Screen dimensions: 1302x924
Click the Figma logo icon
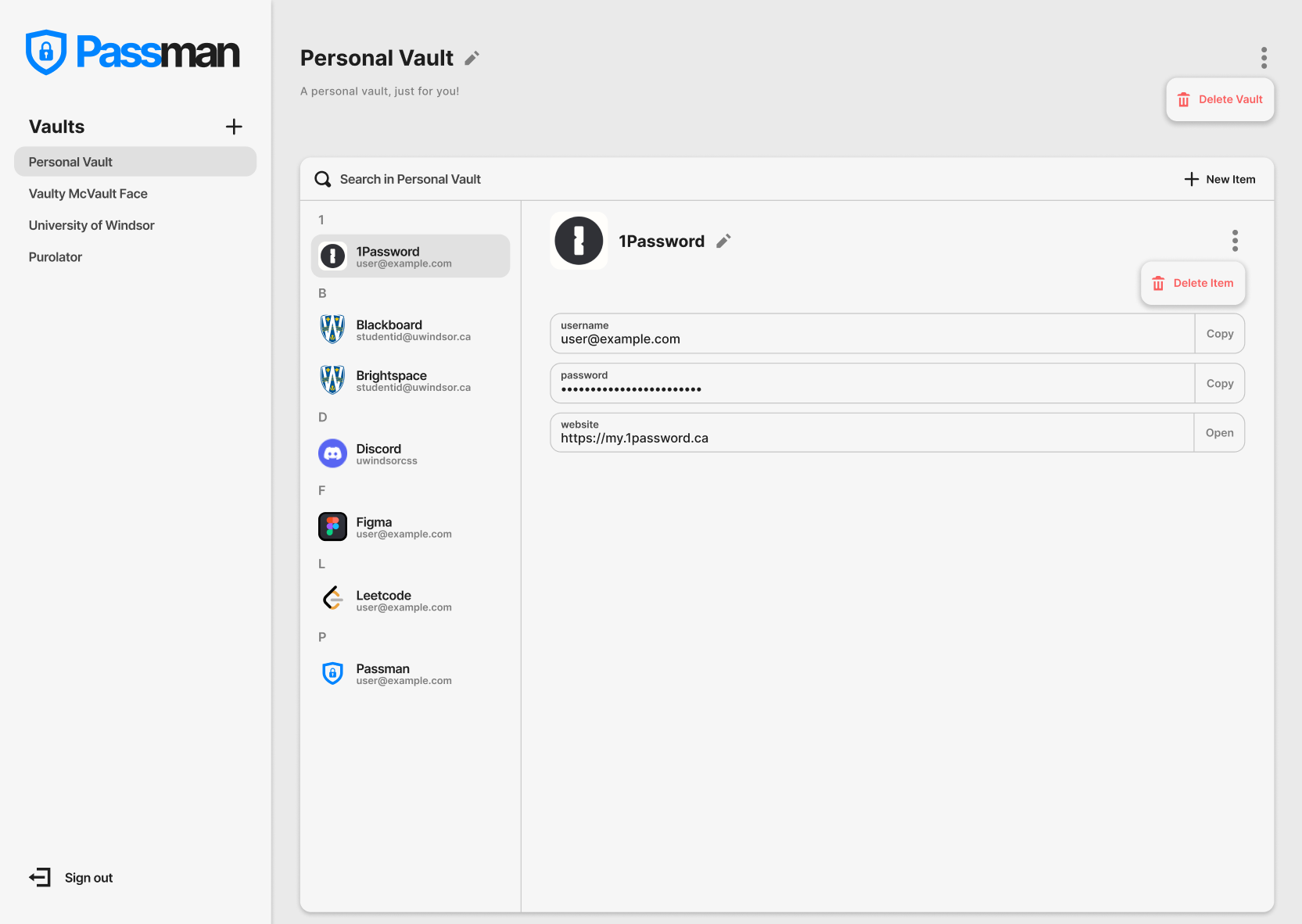(x=332, y=527)
